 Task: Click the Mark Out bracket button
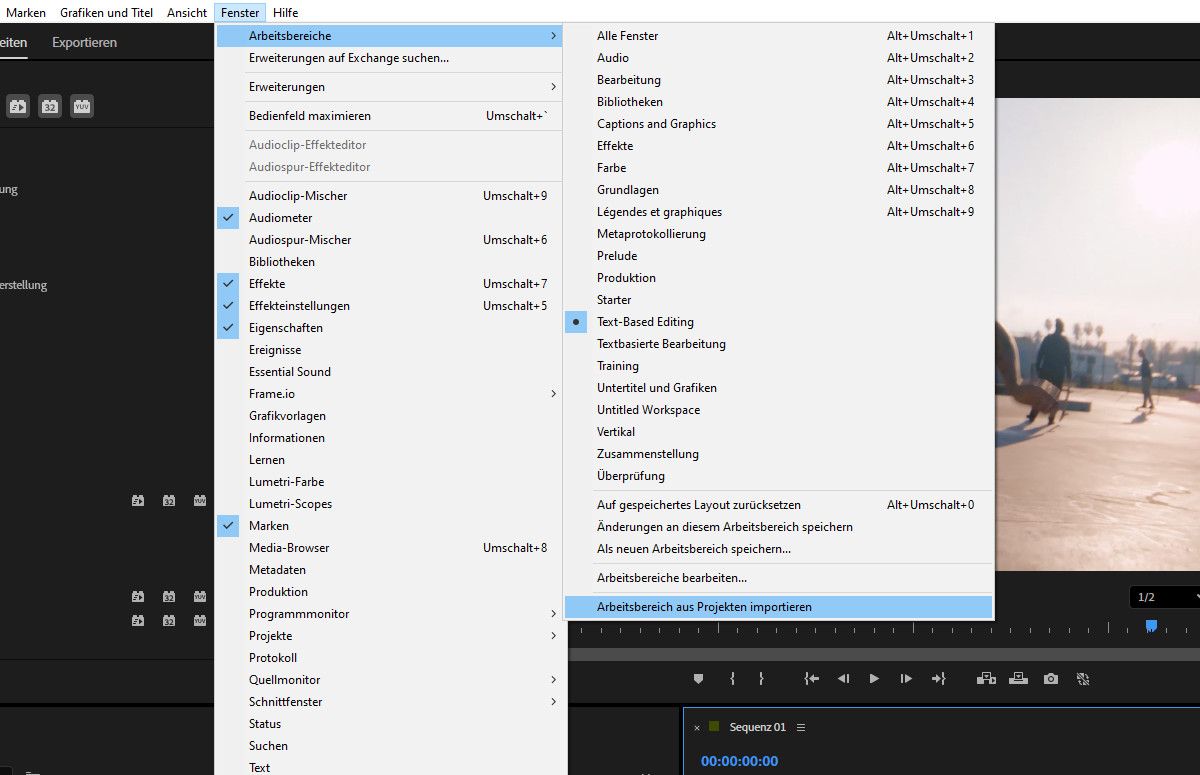point(761,678)
